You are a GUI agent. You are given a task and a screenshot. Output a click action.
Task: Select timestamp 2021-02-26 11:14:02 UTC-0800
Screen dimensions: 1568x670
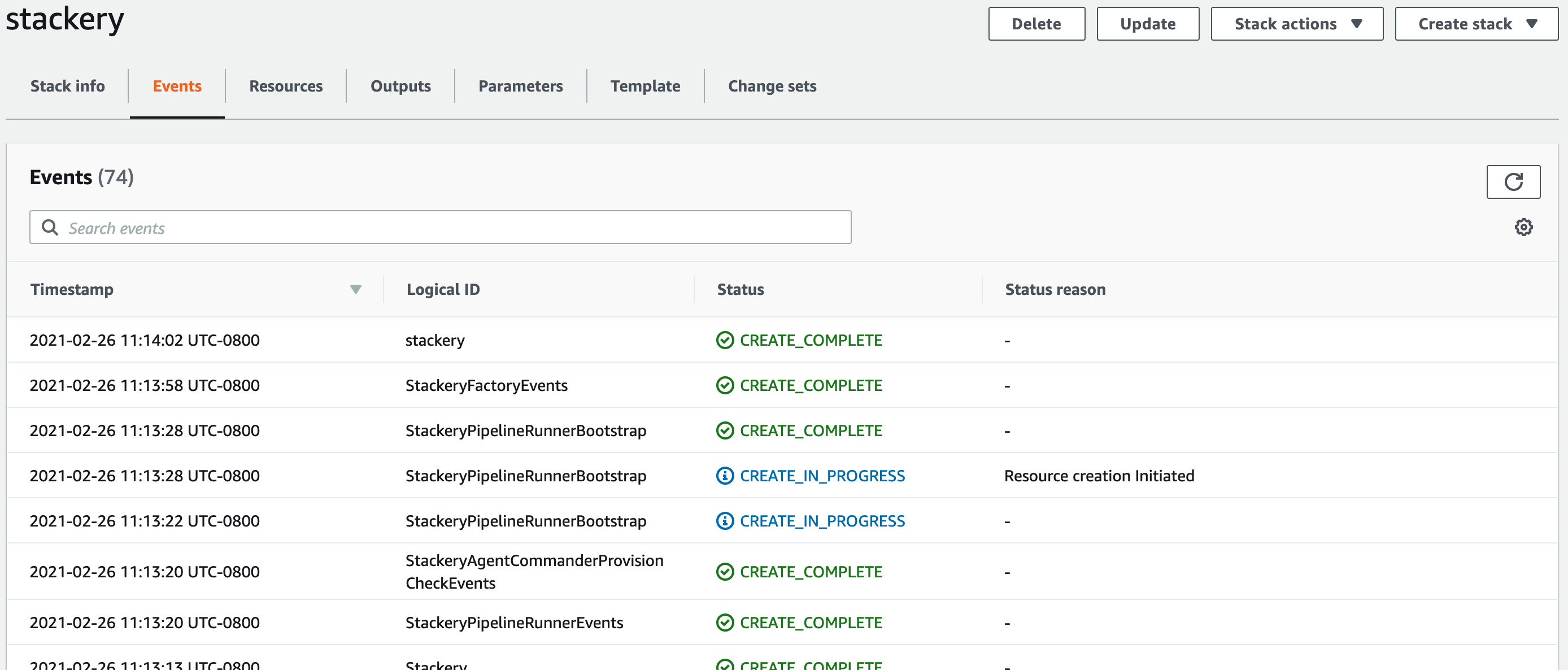(x=144, y=340)
